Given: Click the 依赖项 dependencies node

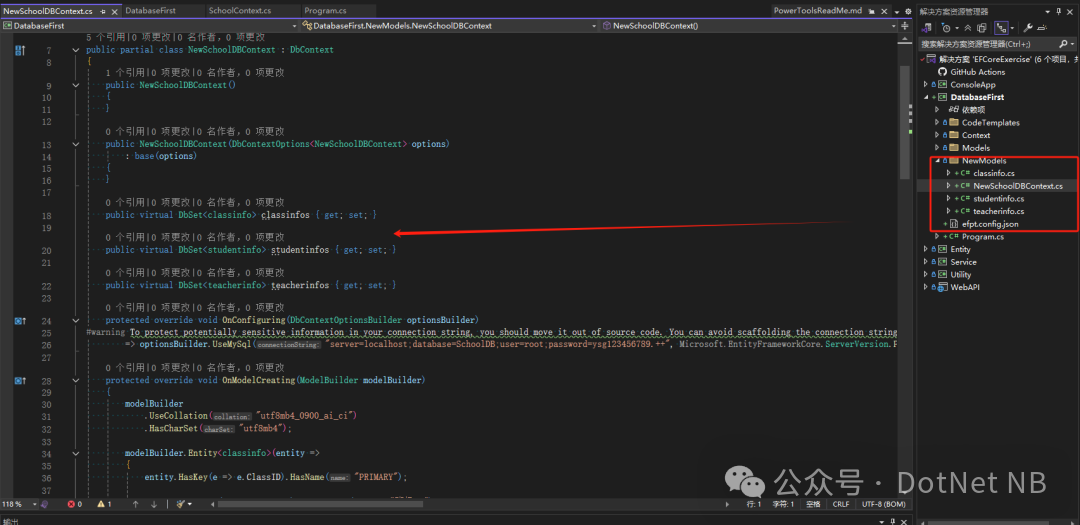Looking at the screenshot, I should (x=973, y=110).
